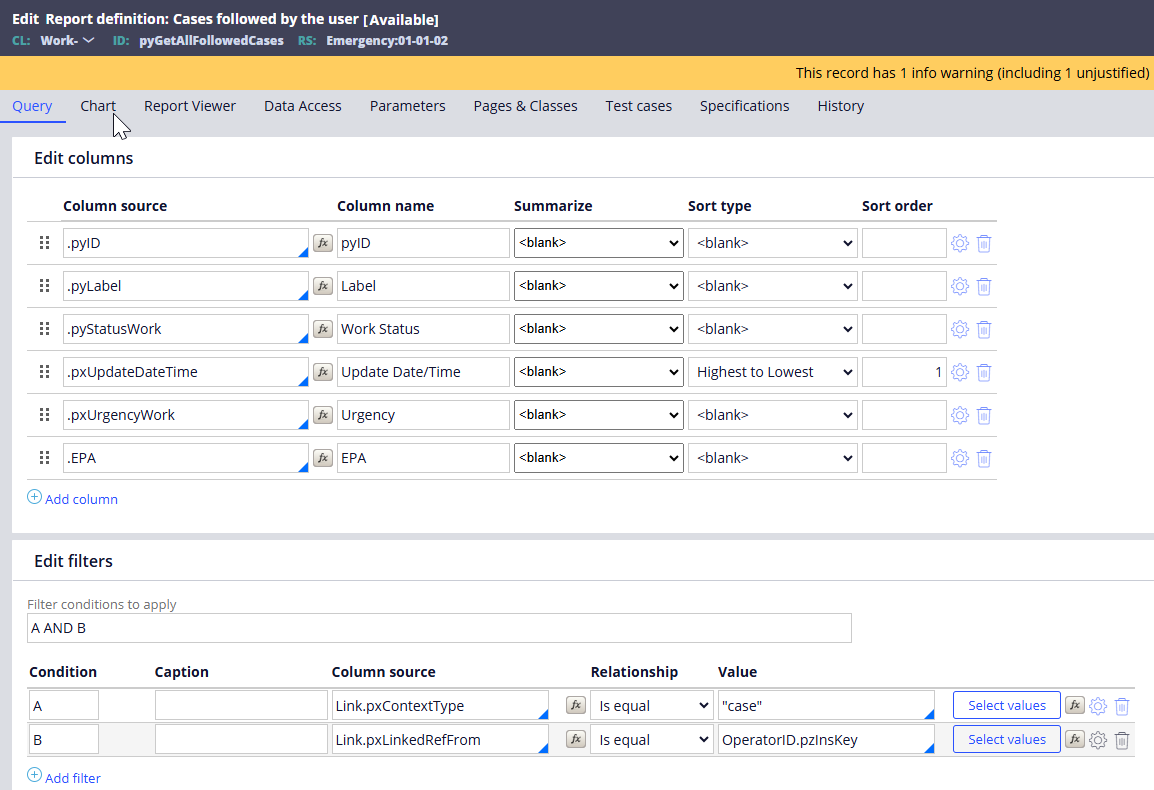Delete the Urgency column row

(x=984, y=415)
